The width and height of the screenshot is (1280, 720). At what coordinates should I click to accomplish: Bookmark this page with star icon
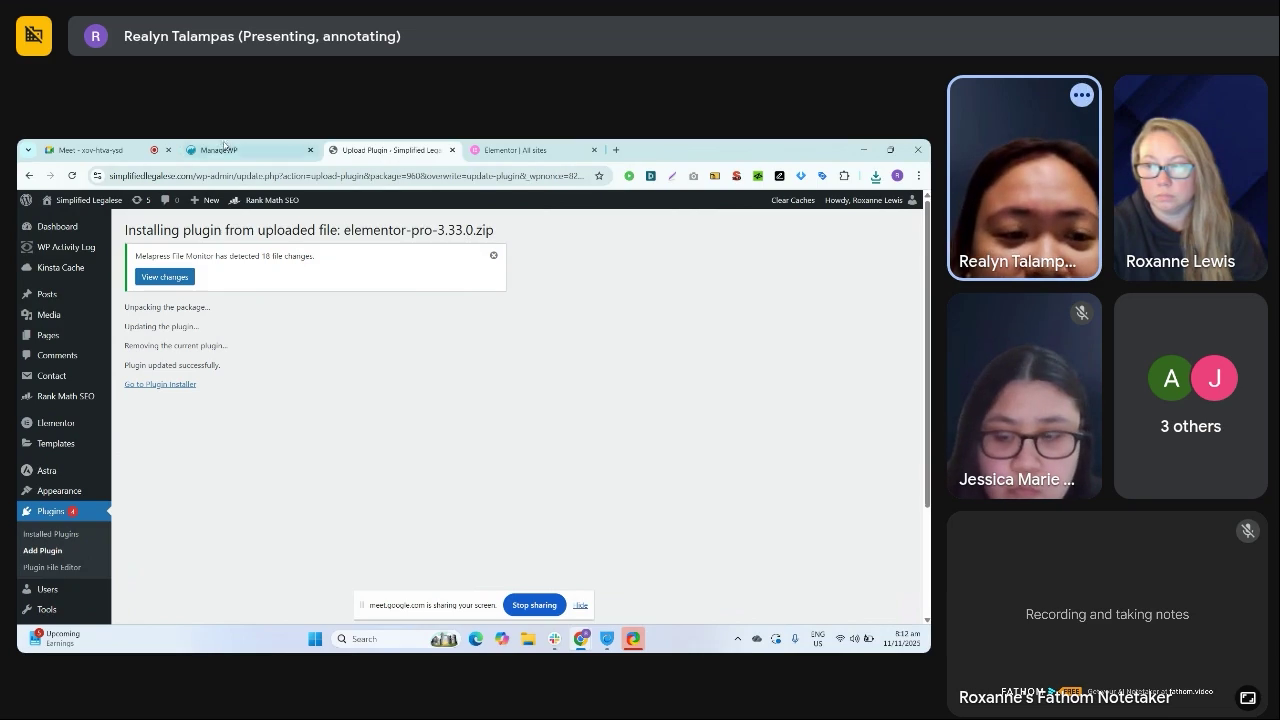599,176
